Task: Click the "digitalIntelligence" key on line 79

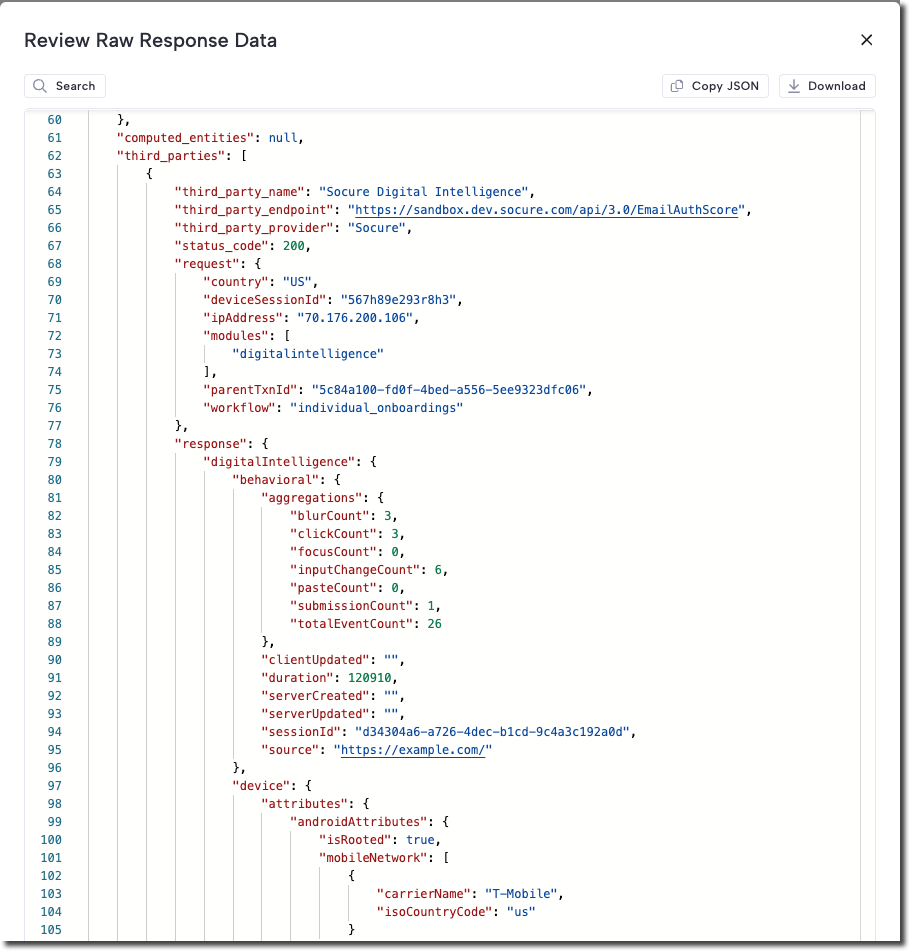Action: coord(279,462)
